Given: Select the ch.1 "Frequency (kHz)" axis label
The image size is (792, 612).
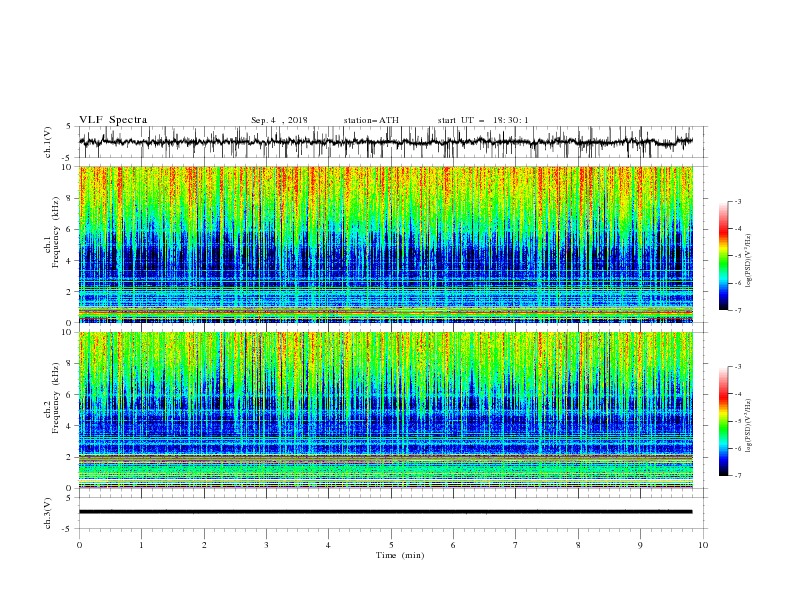Looking at the screenshot, I should pos(56,233).
